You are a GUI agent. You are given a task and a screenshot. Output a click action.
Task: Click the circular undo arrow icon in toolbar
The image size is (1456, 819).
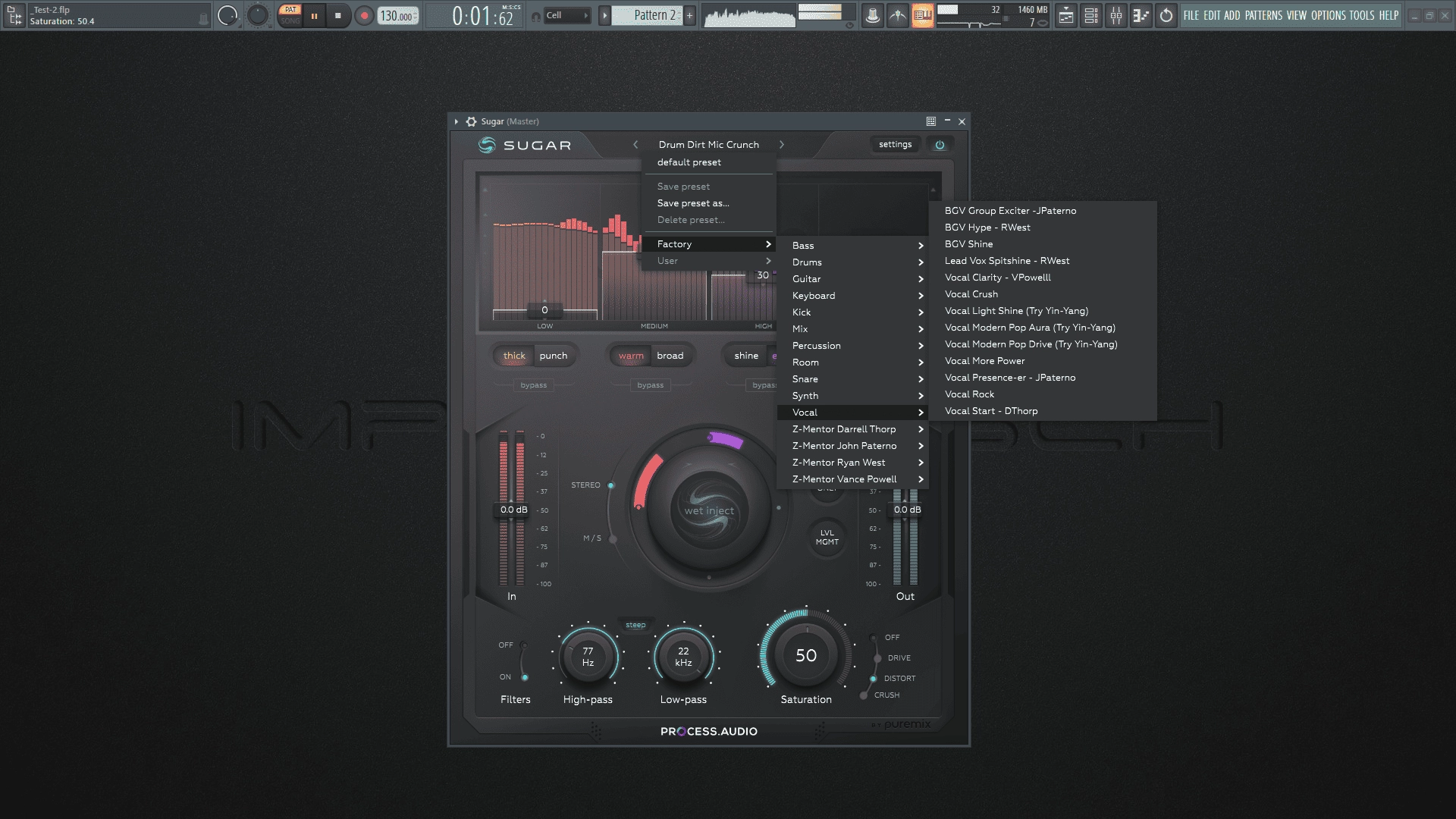(1166, 15)
